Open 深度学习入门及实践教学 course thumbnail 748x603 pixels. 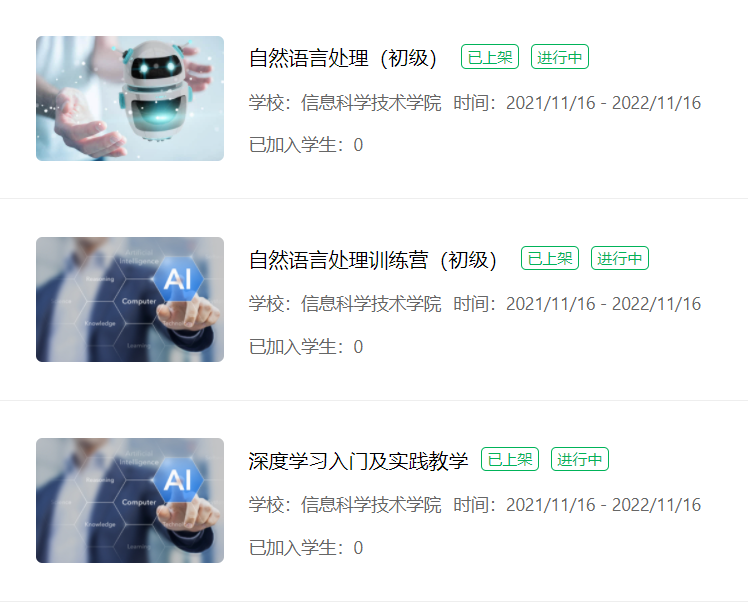tap(130, 500)
